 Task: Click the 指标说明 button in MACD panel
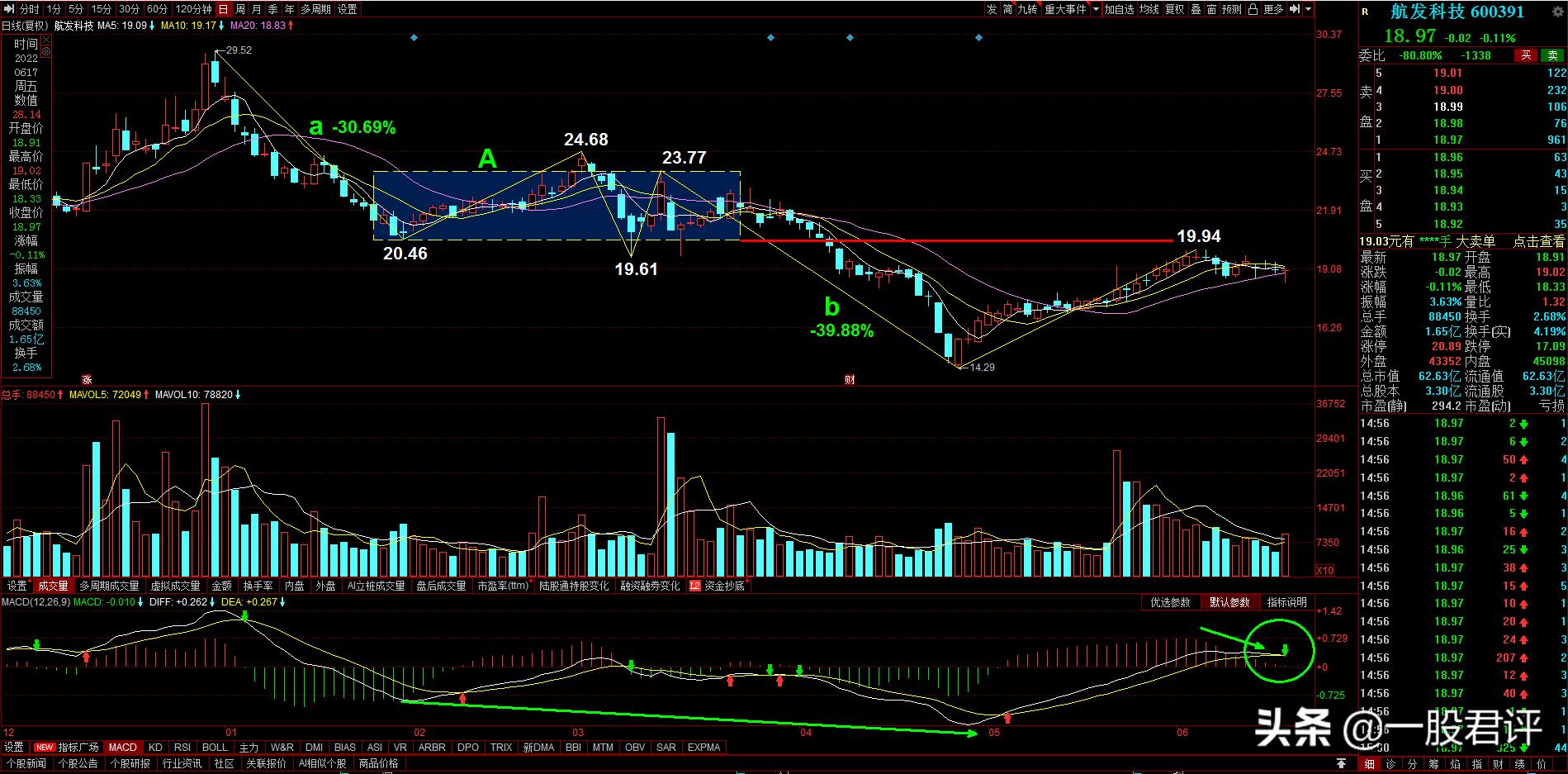coord(1286,602)
